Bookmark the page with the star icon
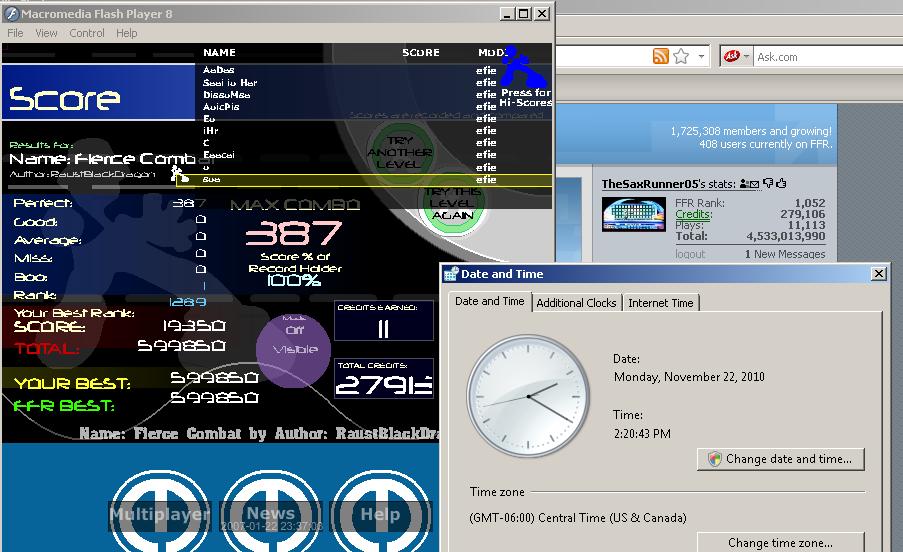Image resolution: width=903 pixels, height=552 pixels. 681,56
